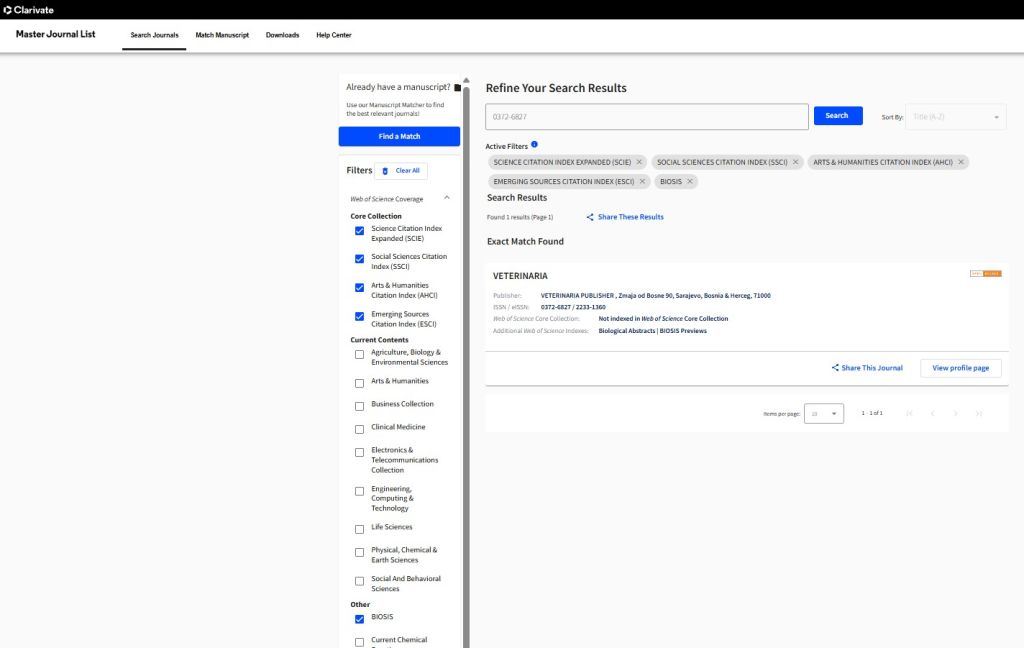Screen dimensions: 1024x648
Task: Open the items per page dropdown
Action: coord(824,413)
